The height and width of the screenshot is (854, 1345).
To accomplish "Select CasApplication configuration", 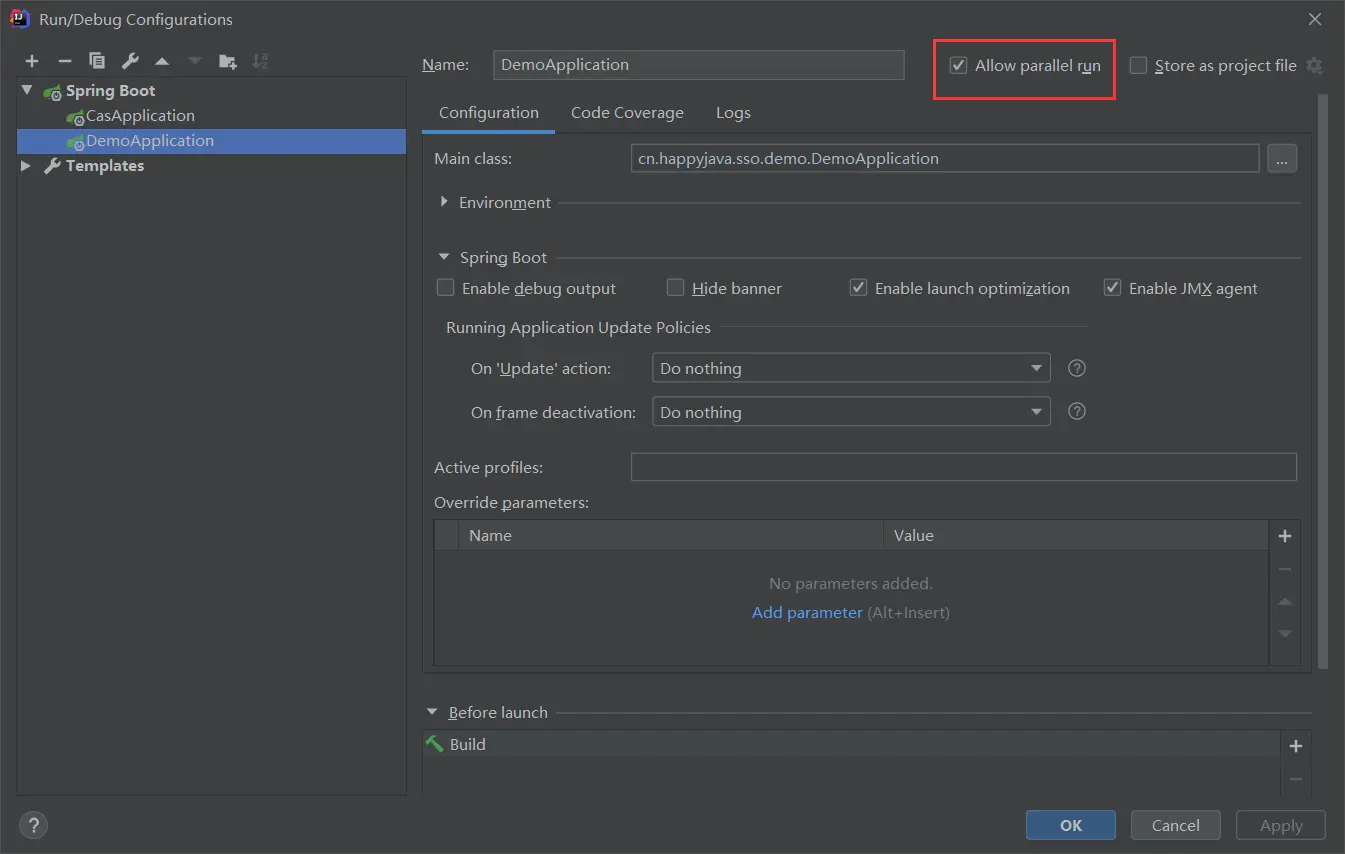I will pos(211,116).
